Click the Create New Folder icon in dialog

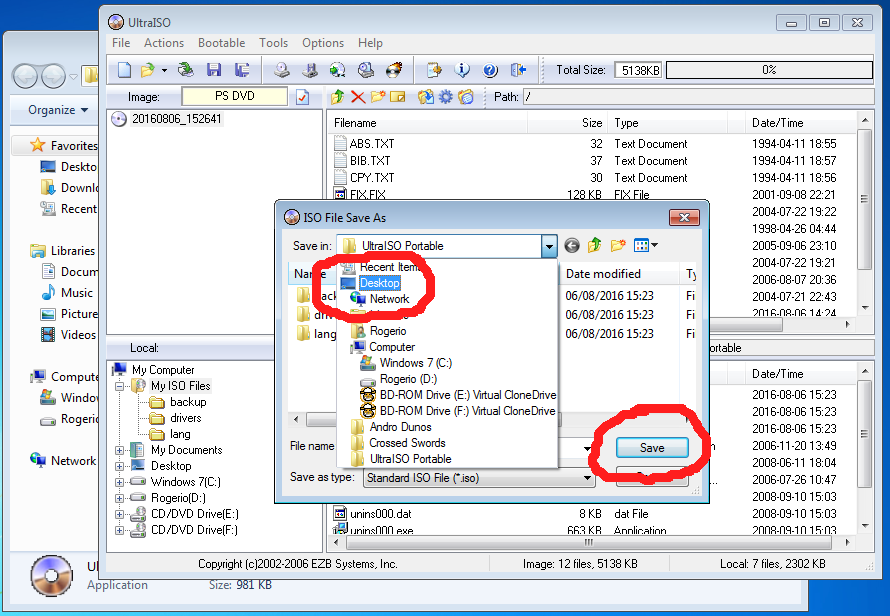[x=618, y=245]
